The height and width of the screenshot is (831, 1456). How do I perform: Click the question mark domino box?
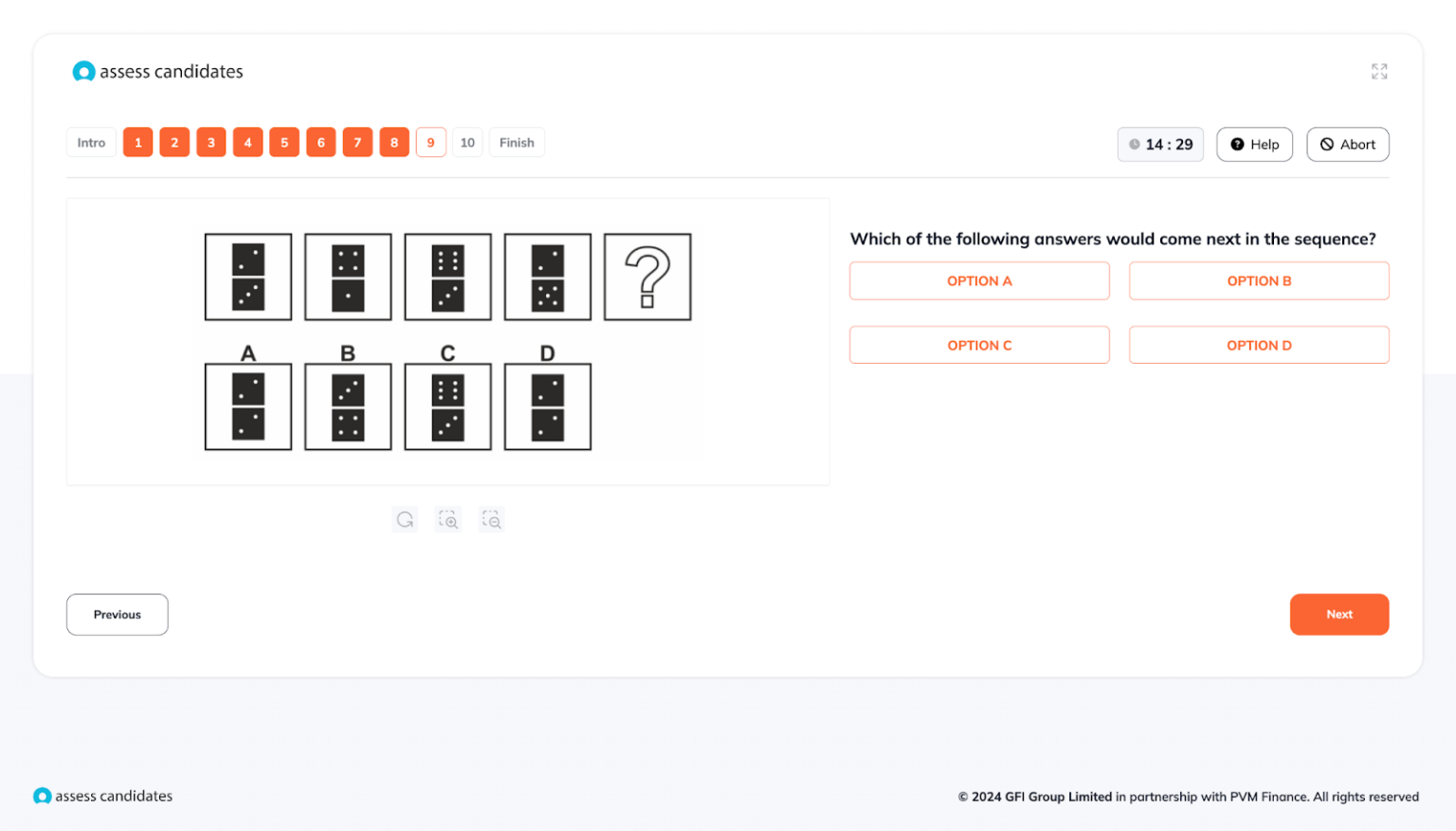click(647, 277)
